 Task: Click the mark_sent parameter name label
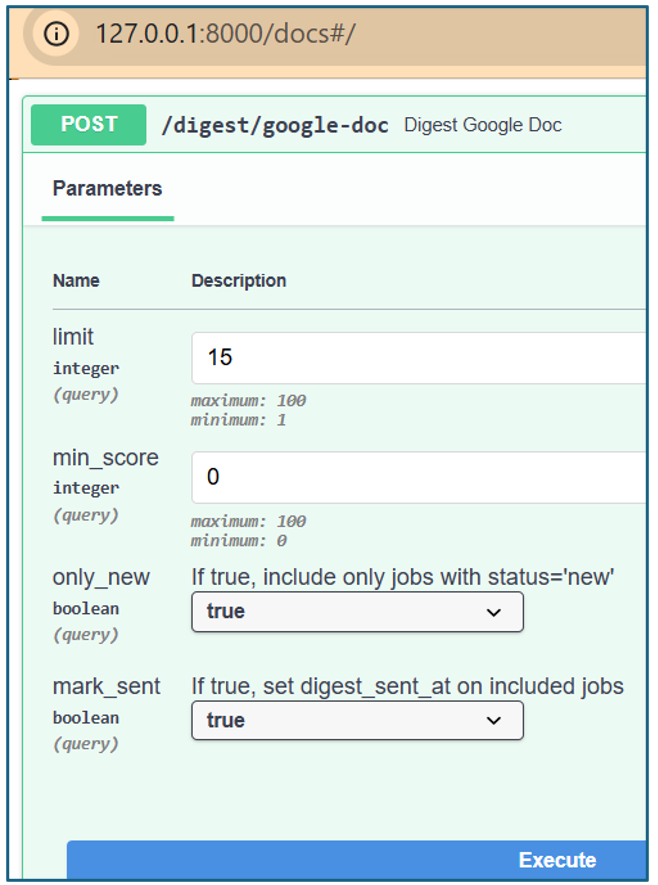[x=106, y=686]
